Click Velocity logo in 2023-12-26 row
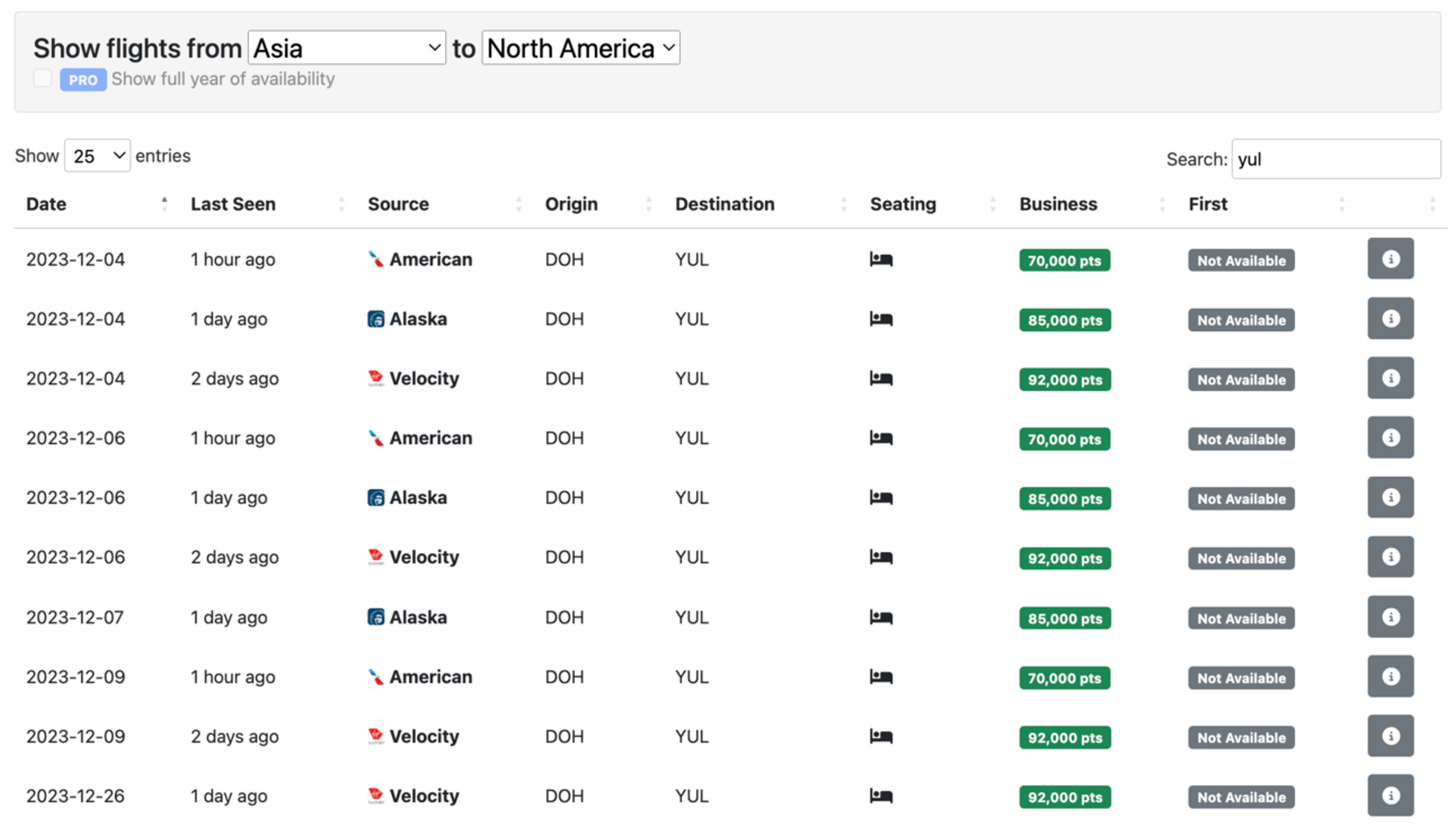 375,795
